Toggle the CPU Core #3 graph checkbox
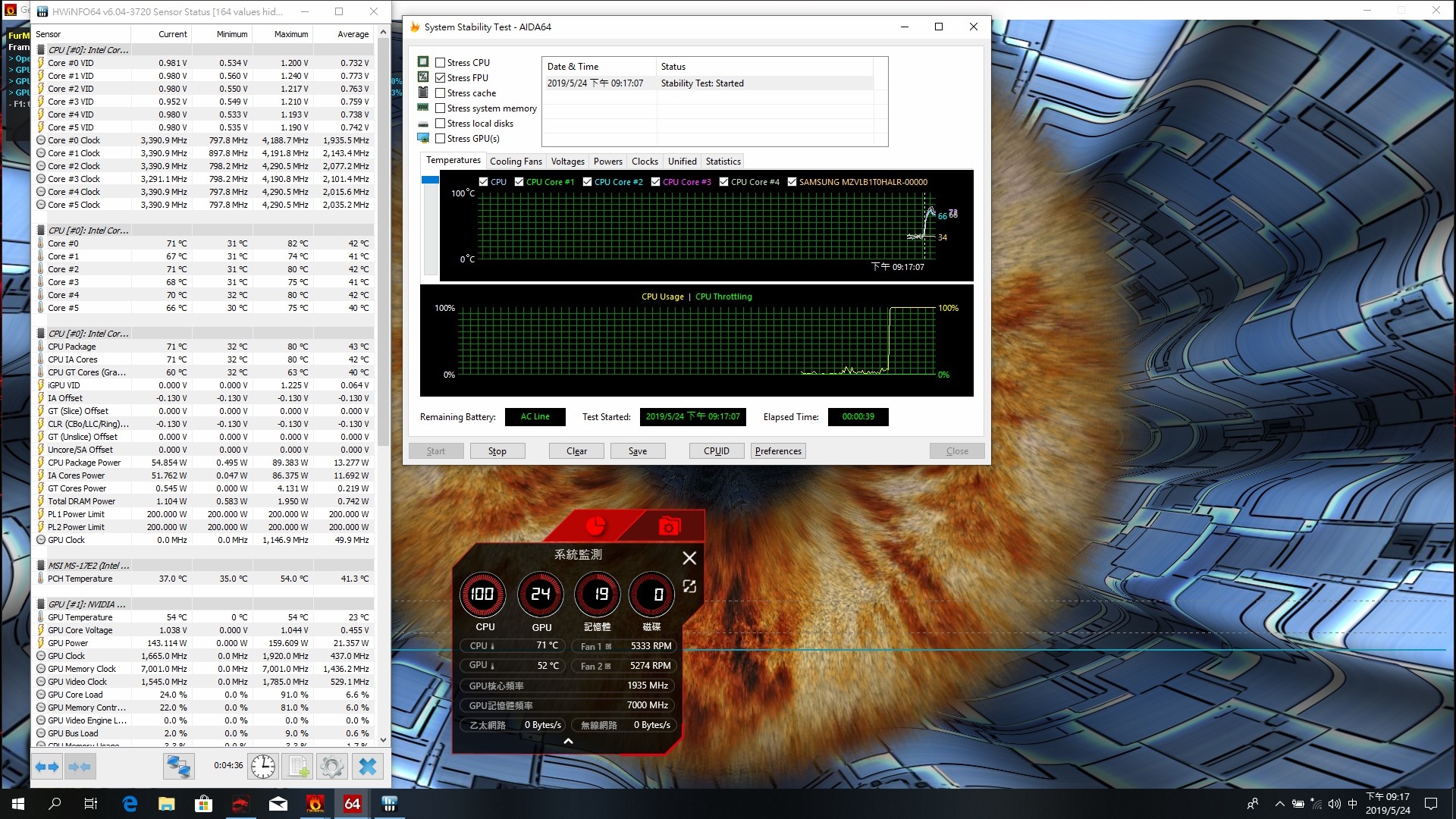The image size is (1456, 819). [656, 182]
